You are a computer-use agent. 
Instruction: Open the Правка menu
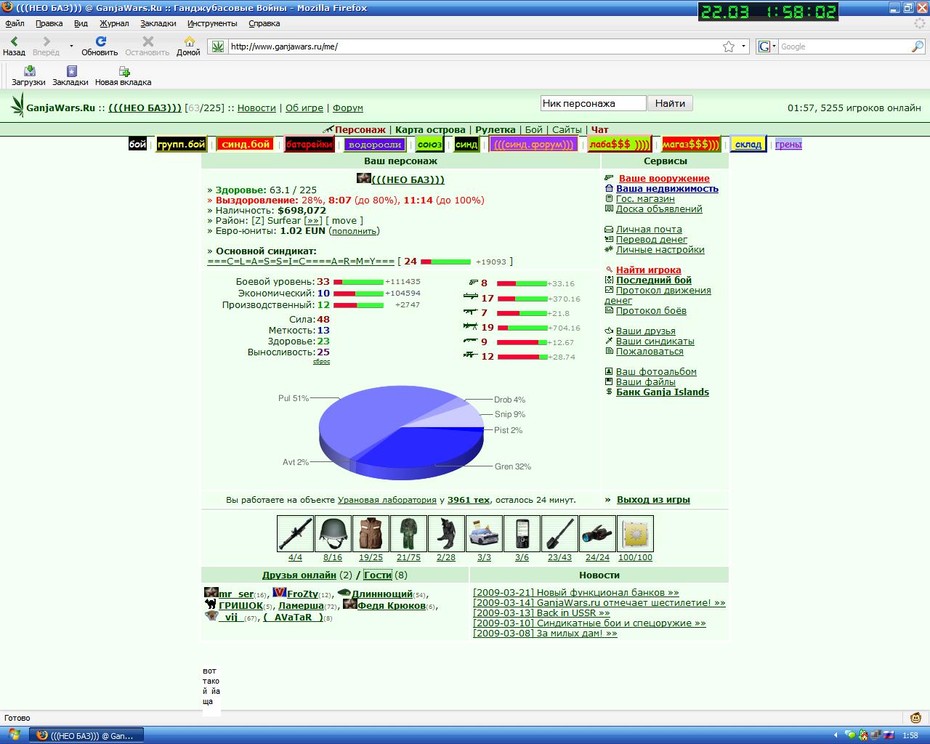click(49, 24)
